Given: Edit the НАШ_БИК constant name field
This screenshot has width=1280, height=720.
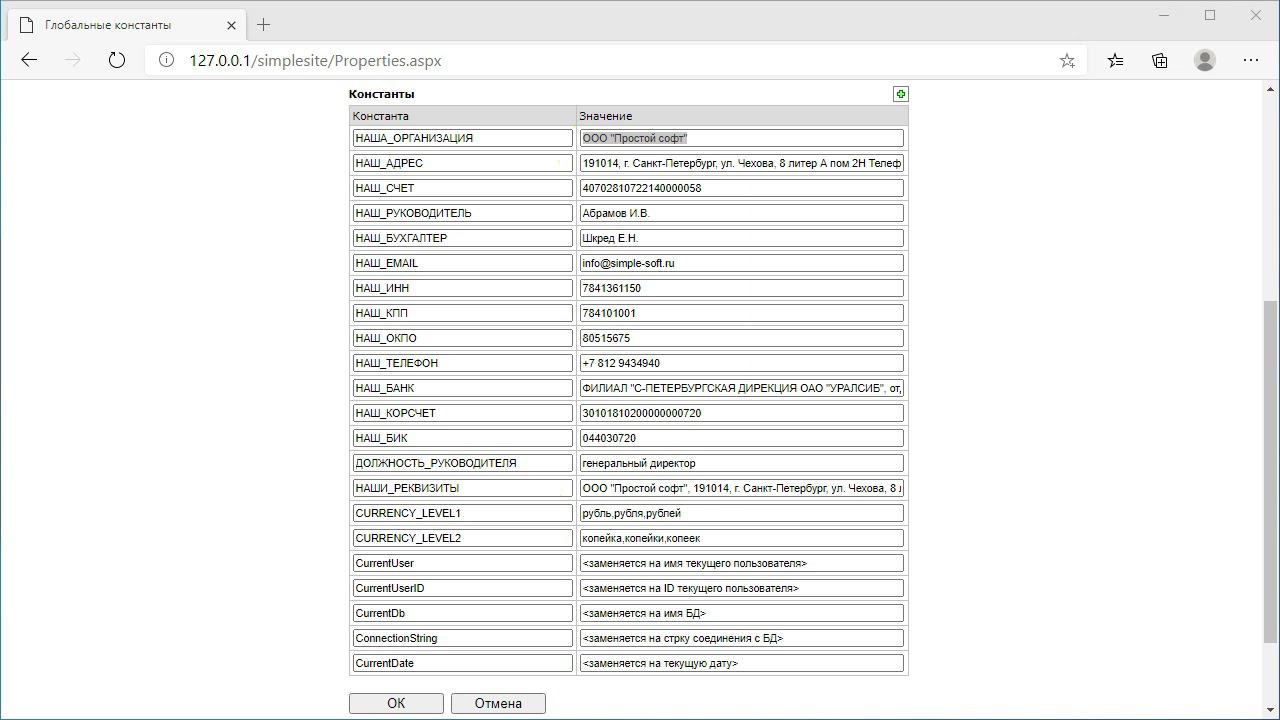Looking at the screenshot, I should [x=462, y=438].
